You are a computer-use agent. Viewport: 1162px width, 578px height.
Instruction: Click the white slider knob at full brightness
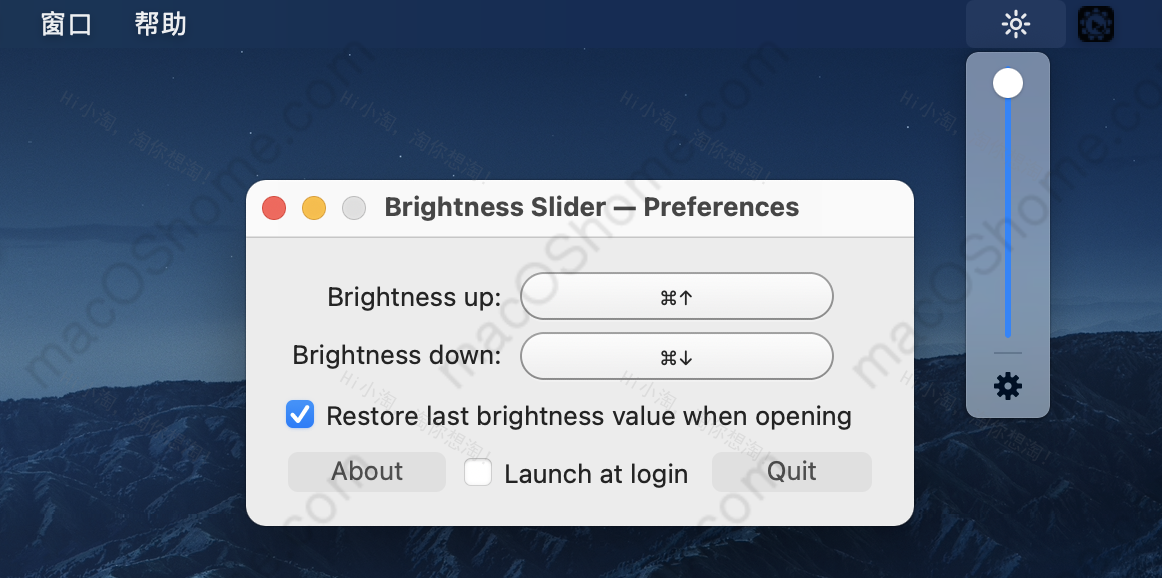(1007, 82)
